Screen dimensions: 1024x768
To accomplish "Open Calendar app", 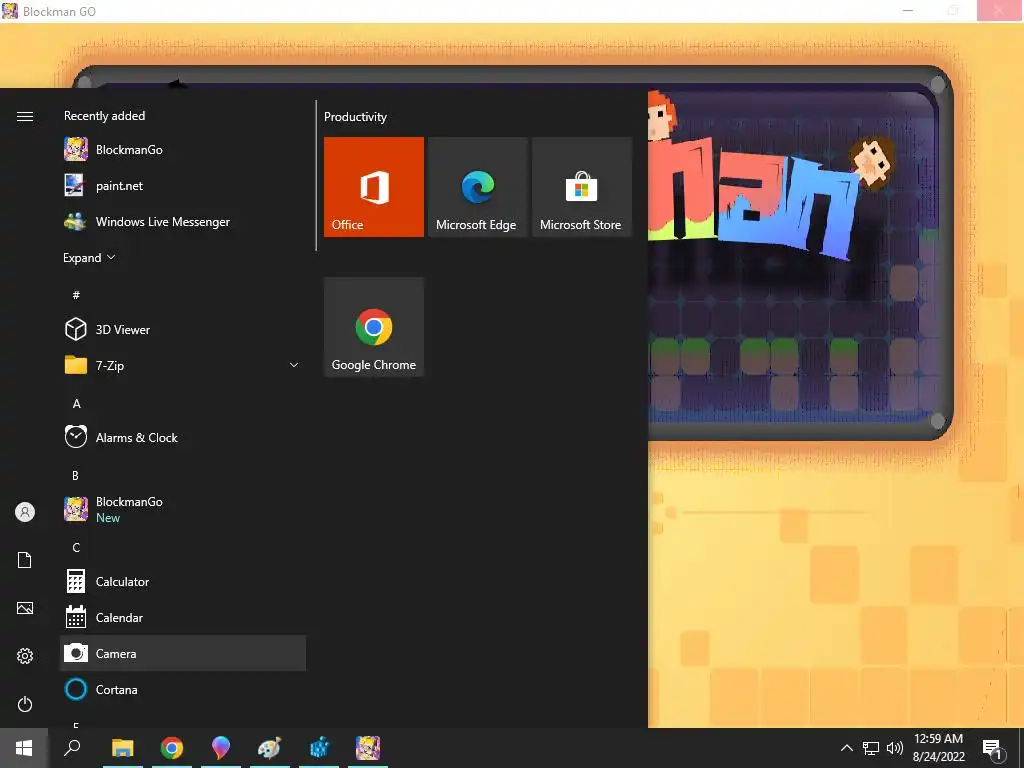I will click(183, 617).
